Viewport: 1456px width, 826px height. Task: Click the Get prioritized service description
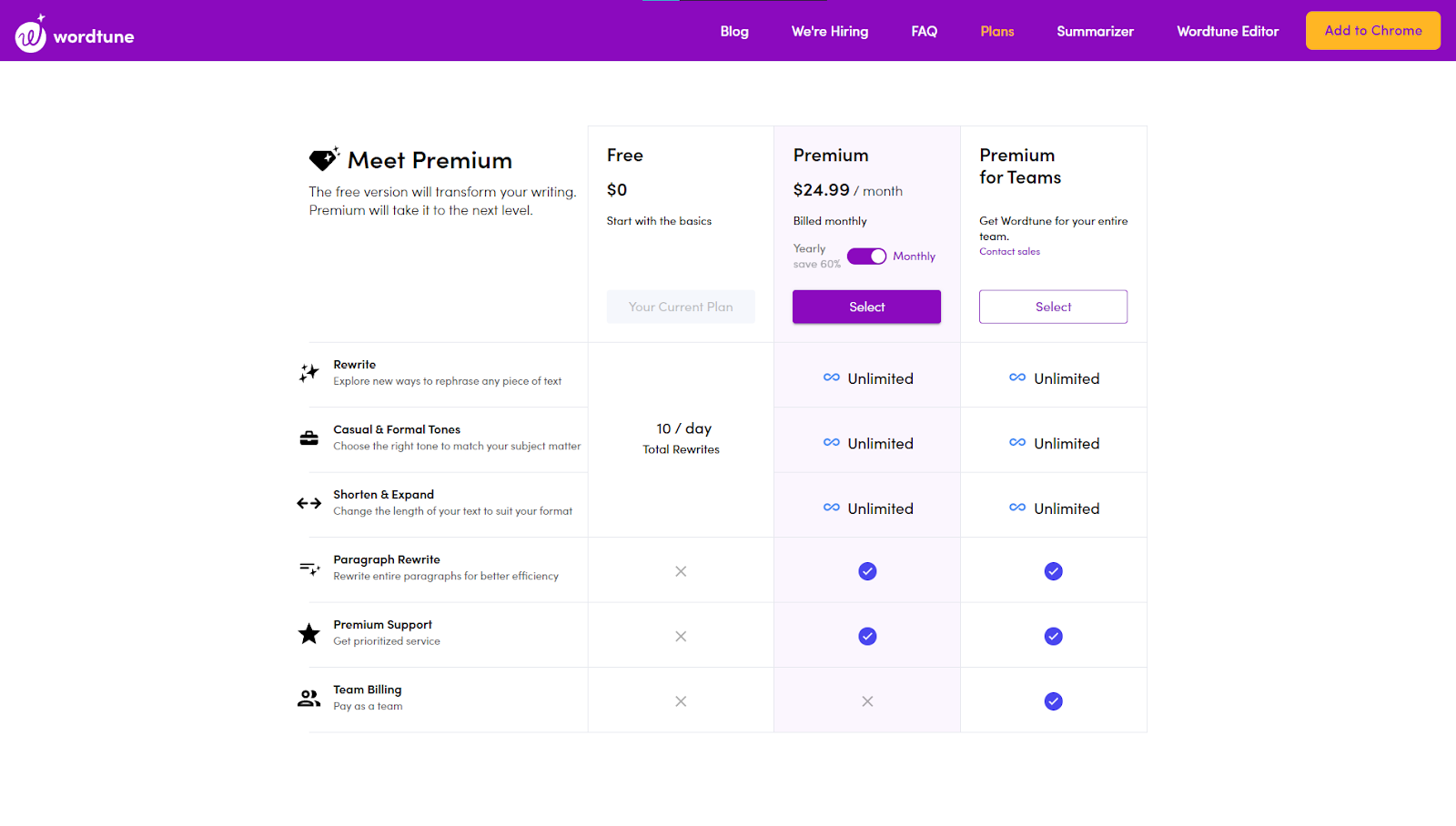[x=387, y=641]
